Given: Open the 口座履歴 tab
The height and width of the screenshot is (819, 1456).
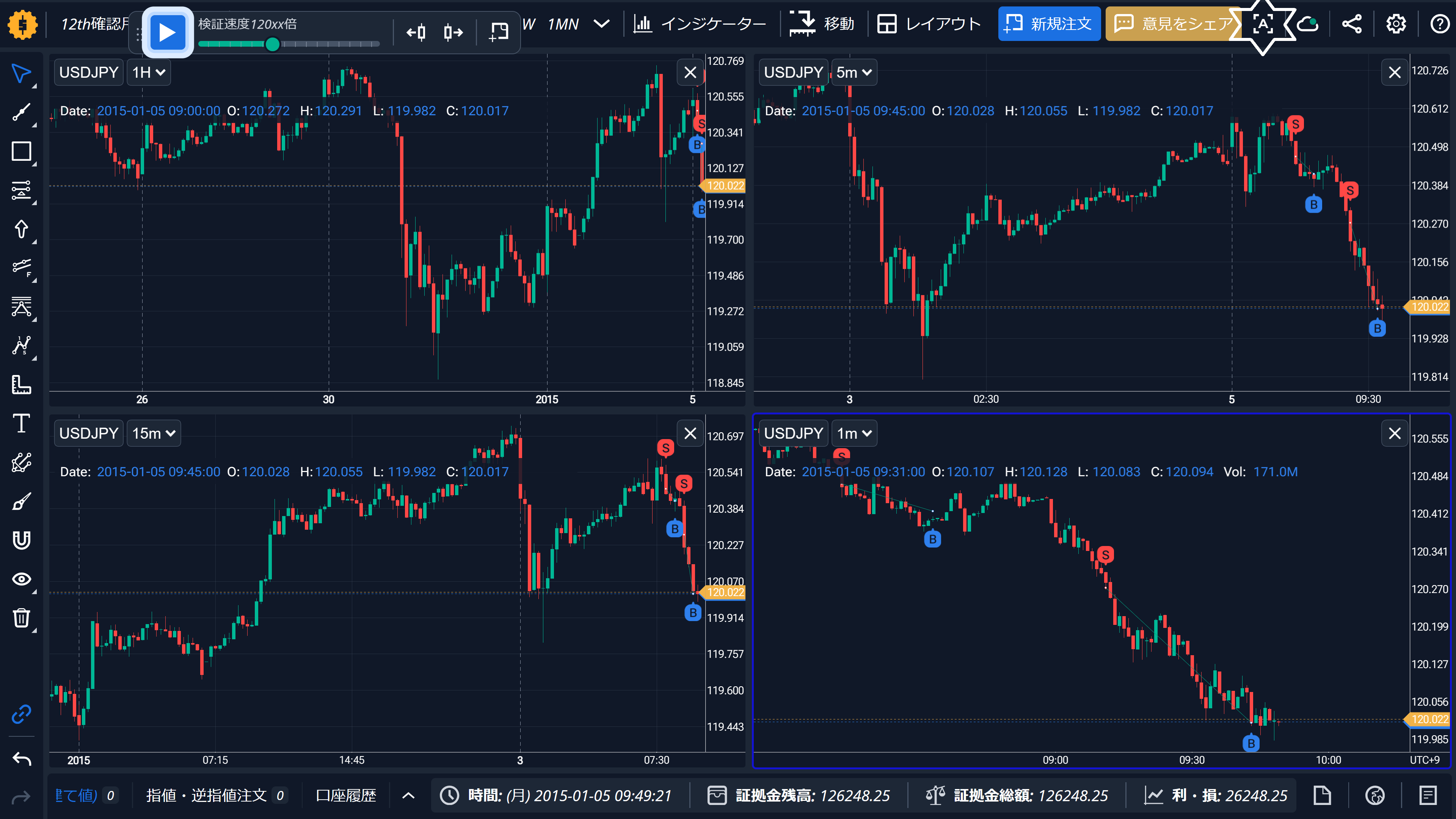Looking at the screenshot, I should (x=346, y=796).
